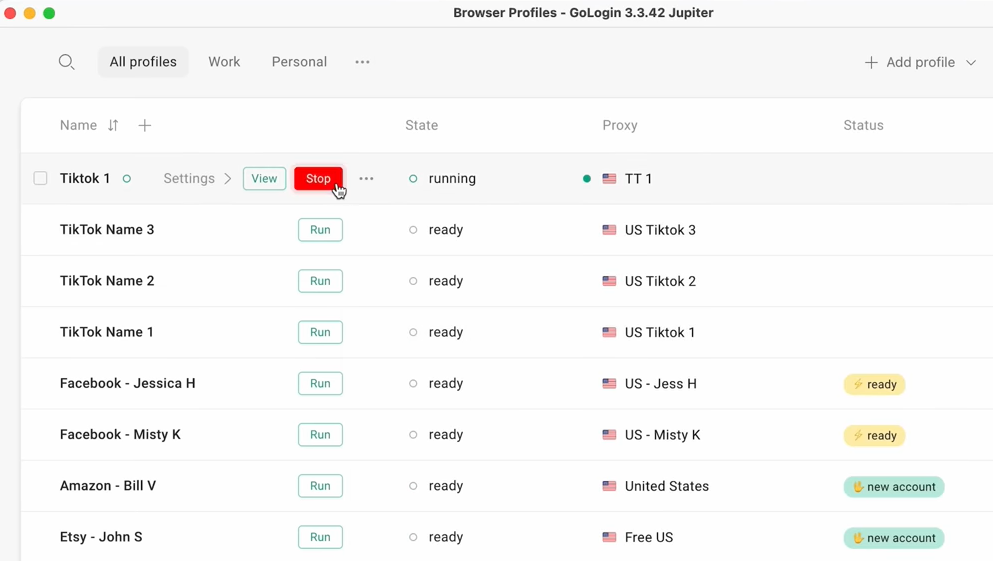Click the Status column header
This screenshot has width=993, height=561.
coord(863,125)
